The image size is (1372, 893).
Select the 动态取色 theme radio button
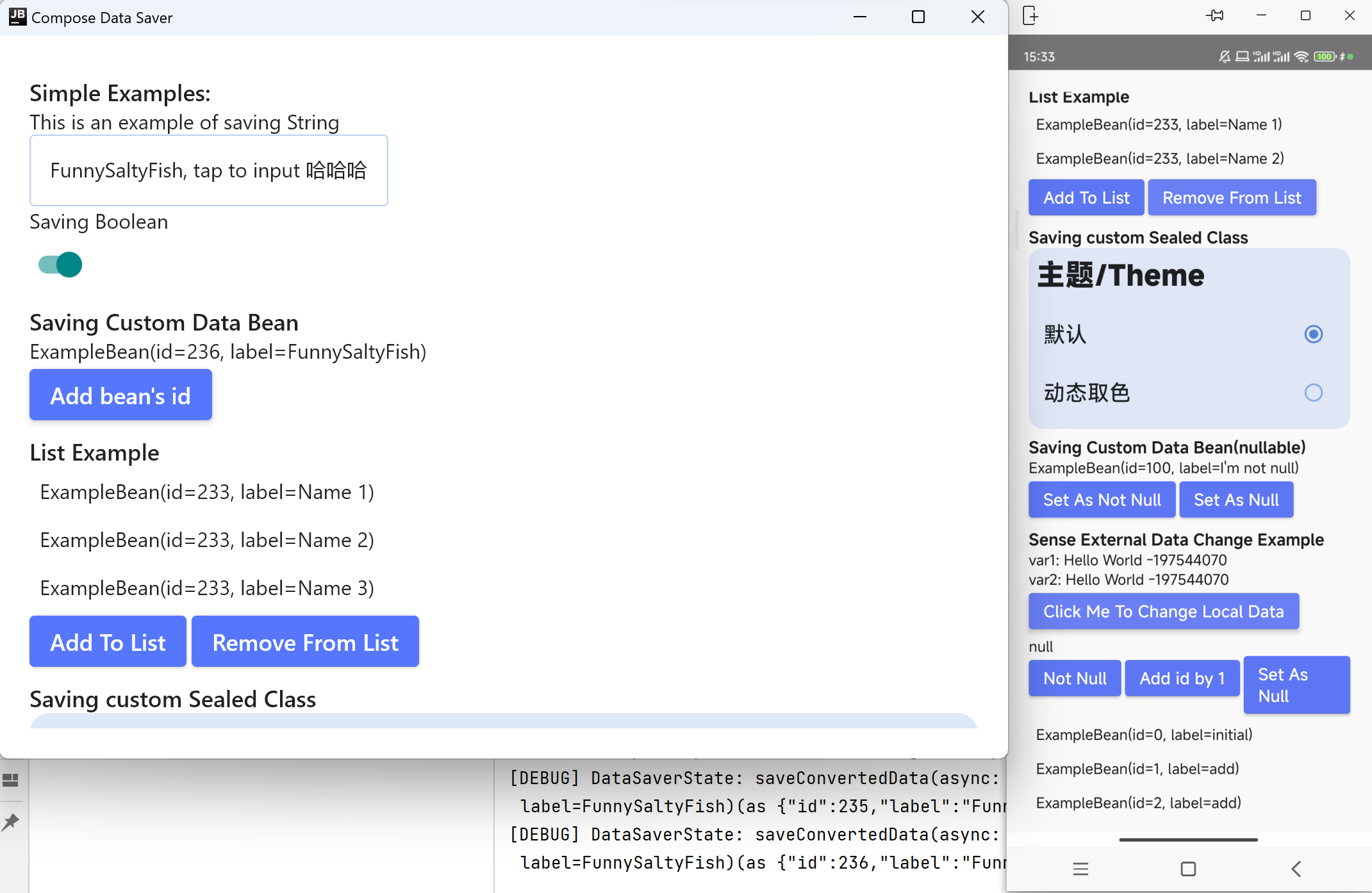1313,393
